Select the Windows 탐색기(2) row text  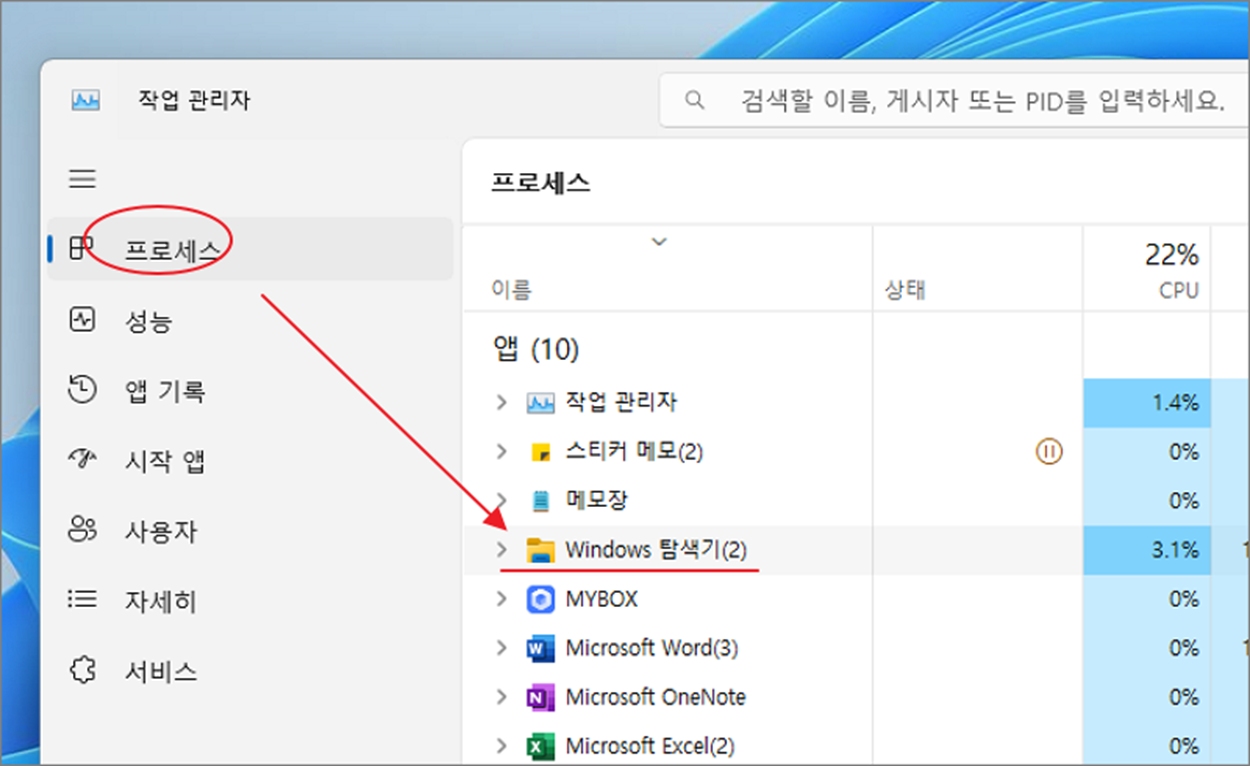(x=656, y=550)
